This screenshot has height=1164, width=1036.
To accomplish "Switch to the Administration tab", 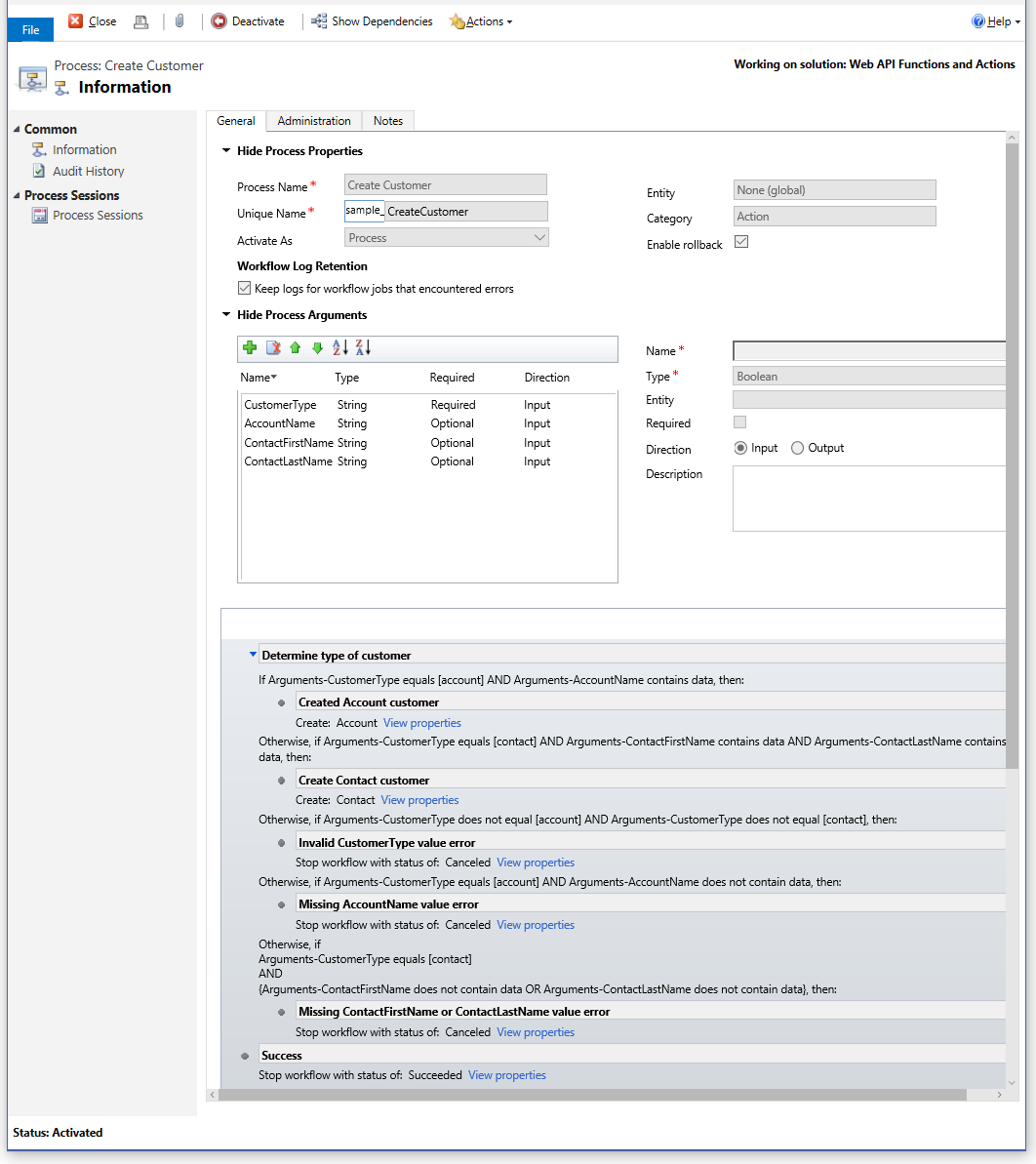I will [314, 121].
